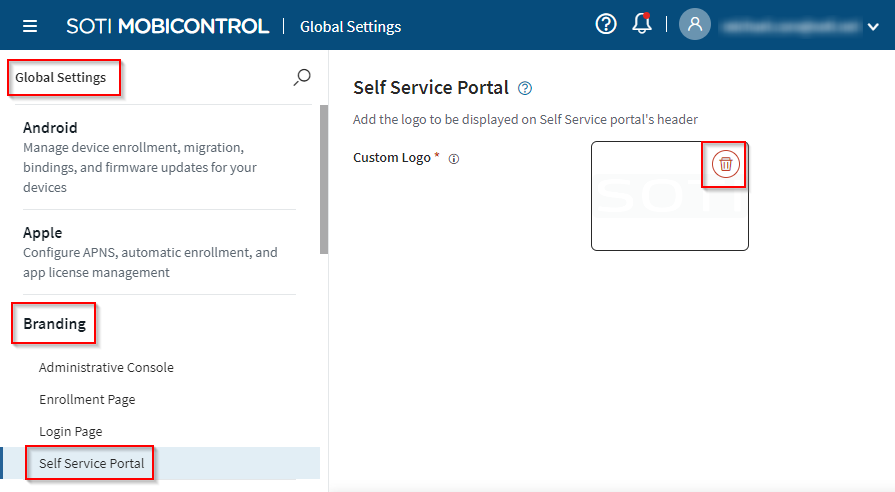Image resolution: width=895 pixels, height=492 pixels.
Task: Expand the account dropdown chevron
Action: click(x=873, y=27)
